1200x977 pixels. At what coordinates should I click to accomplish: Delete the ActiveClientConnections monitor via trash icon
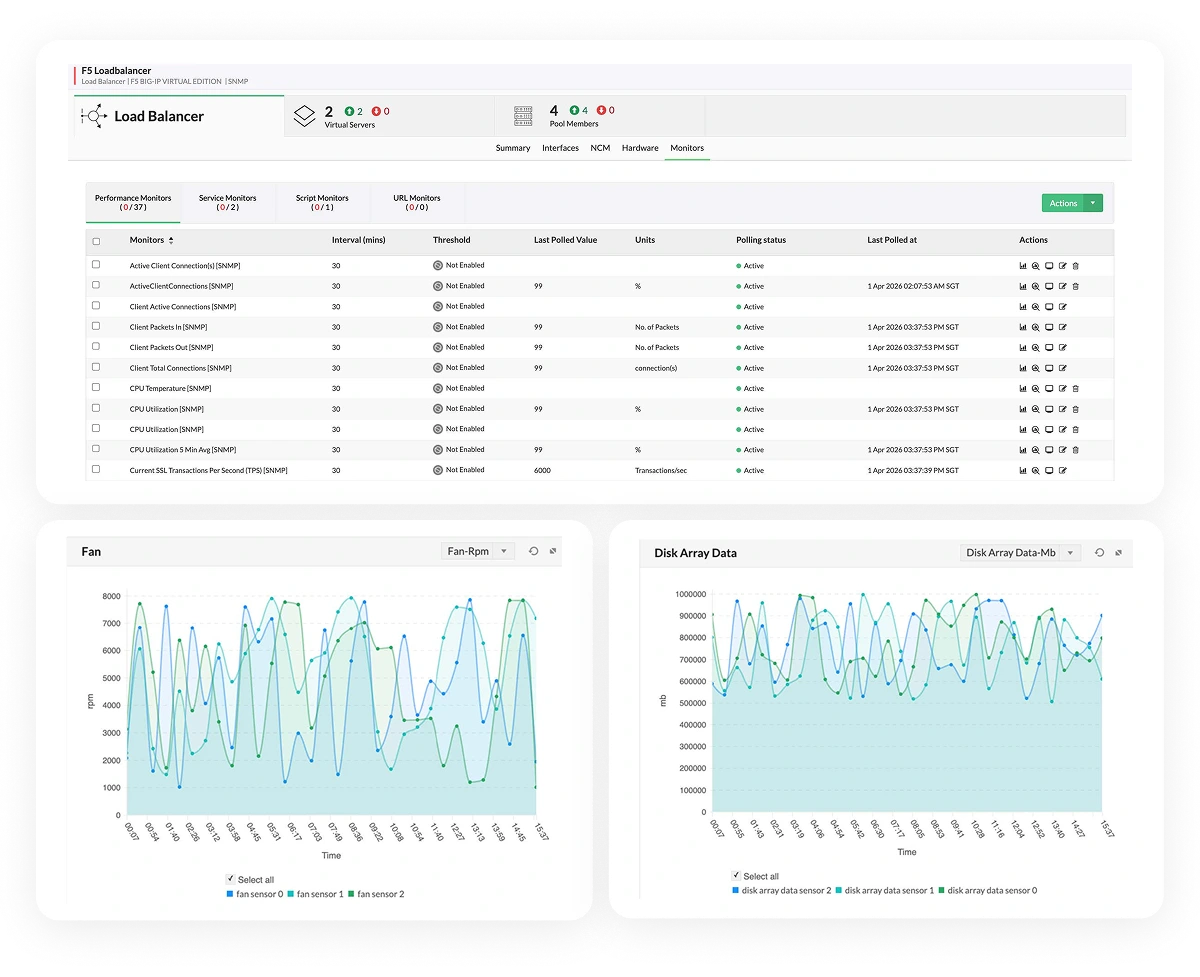click(1076, 286)
